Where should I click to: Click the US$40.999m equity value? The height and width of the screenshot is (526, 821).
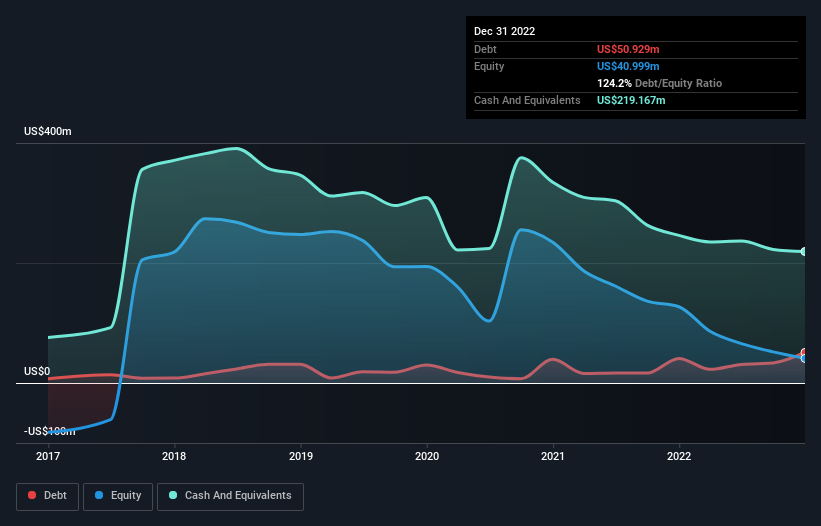[628, 66]
